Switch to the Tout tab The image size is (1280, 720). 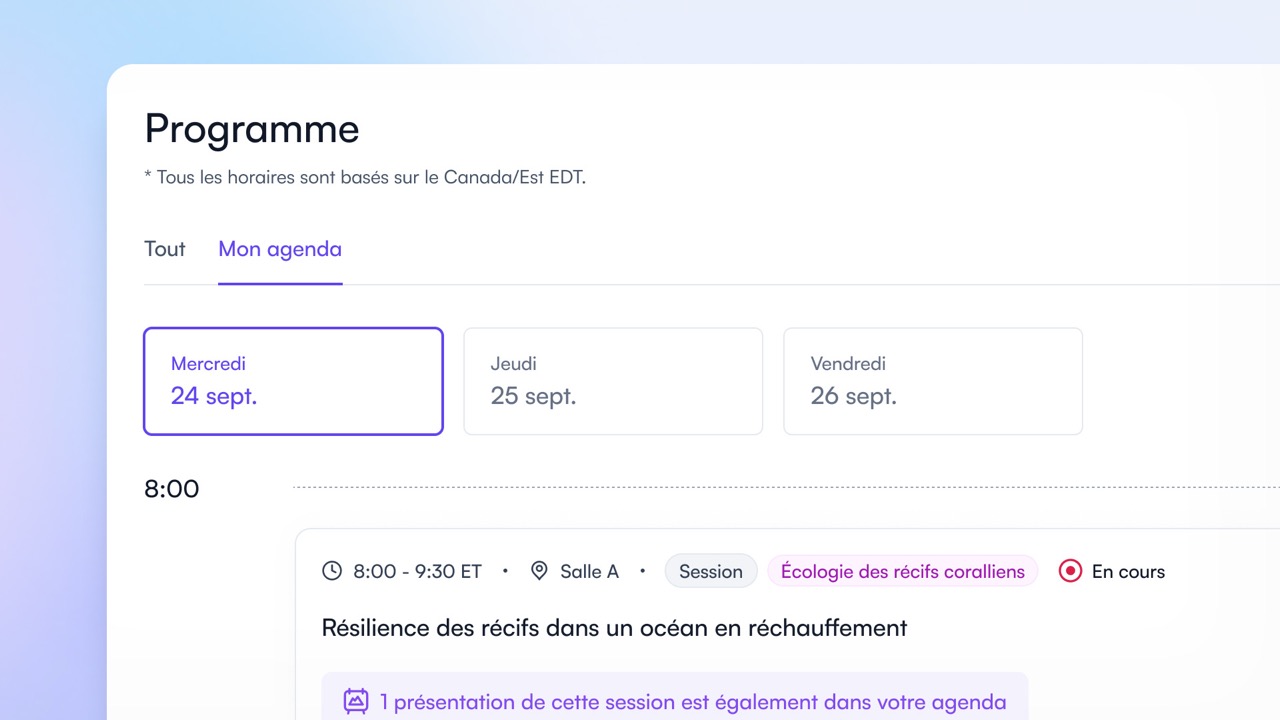(164, 249)
